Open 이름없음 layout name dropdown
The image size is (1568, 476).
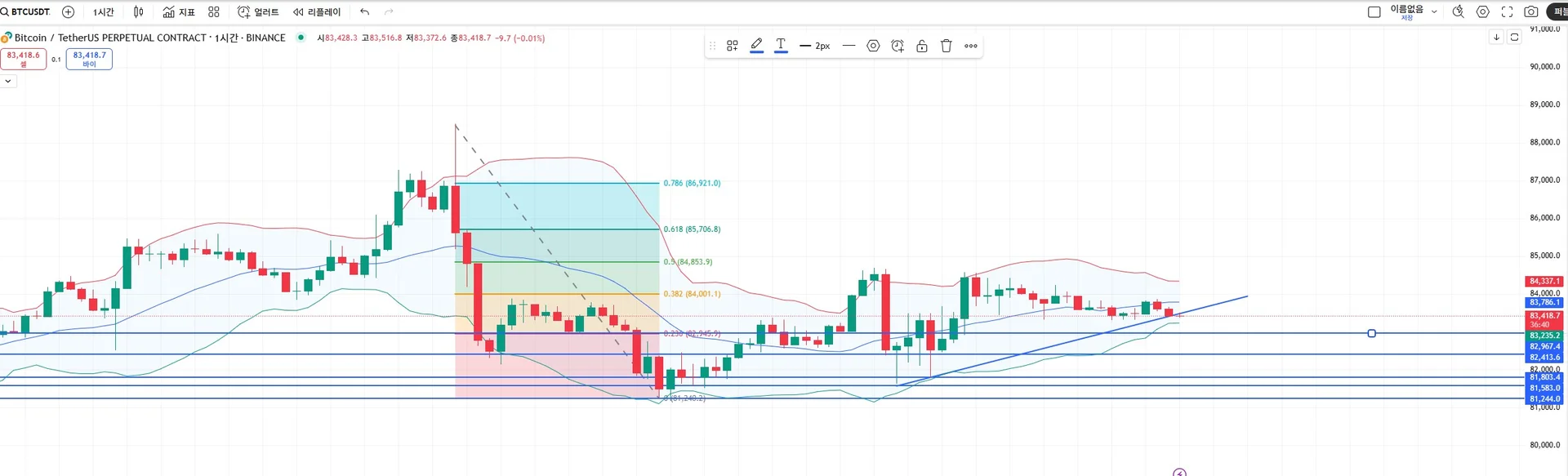point(1414,11)
